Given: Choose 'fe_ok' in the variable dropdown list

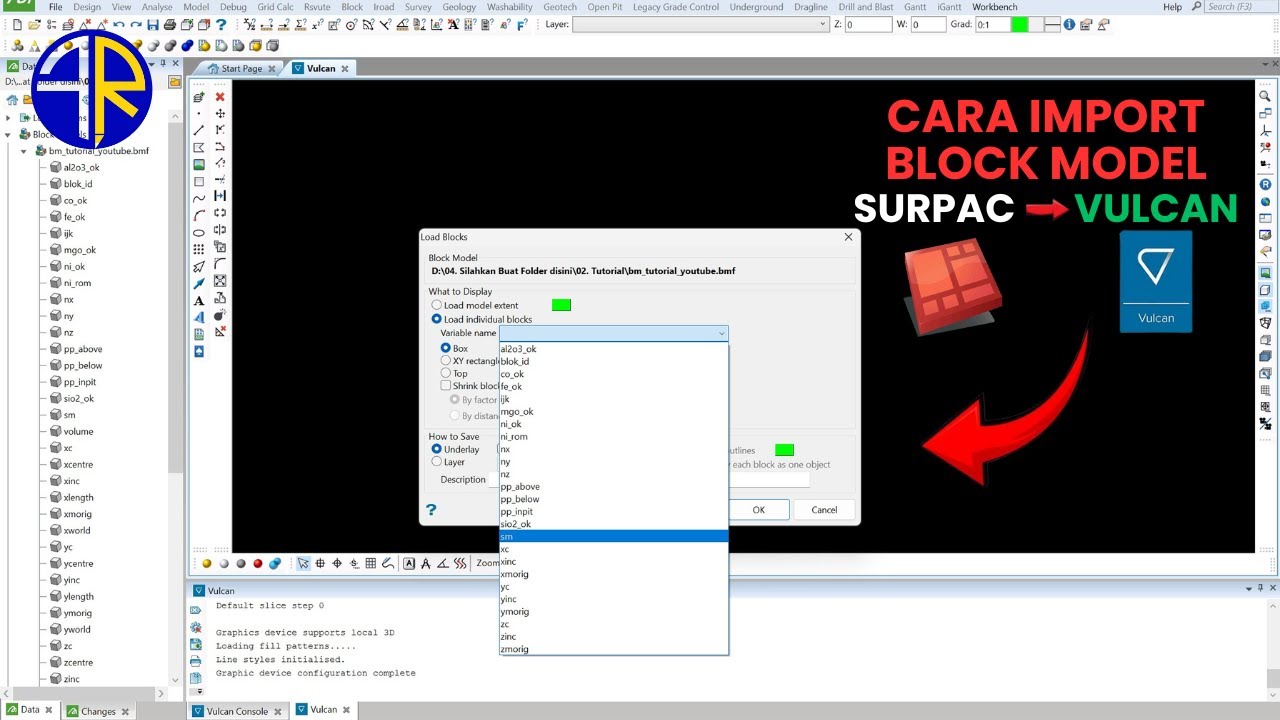Looking at the screenshot, I should click(x=613, y=386).
